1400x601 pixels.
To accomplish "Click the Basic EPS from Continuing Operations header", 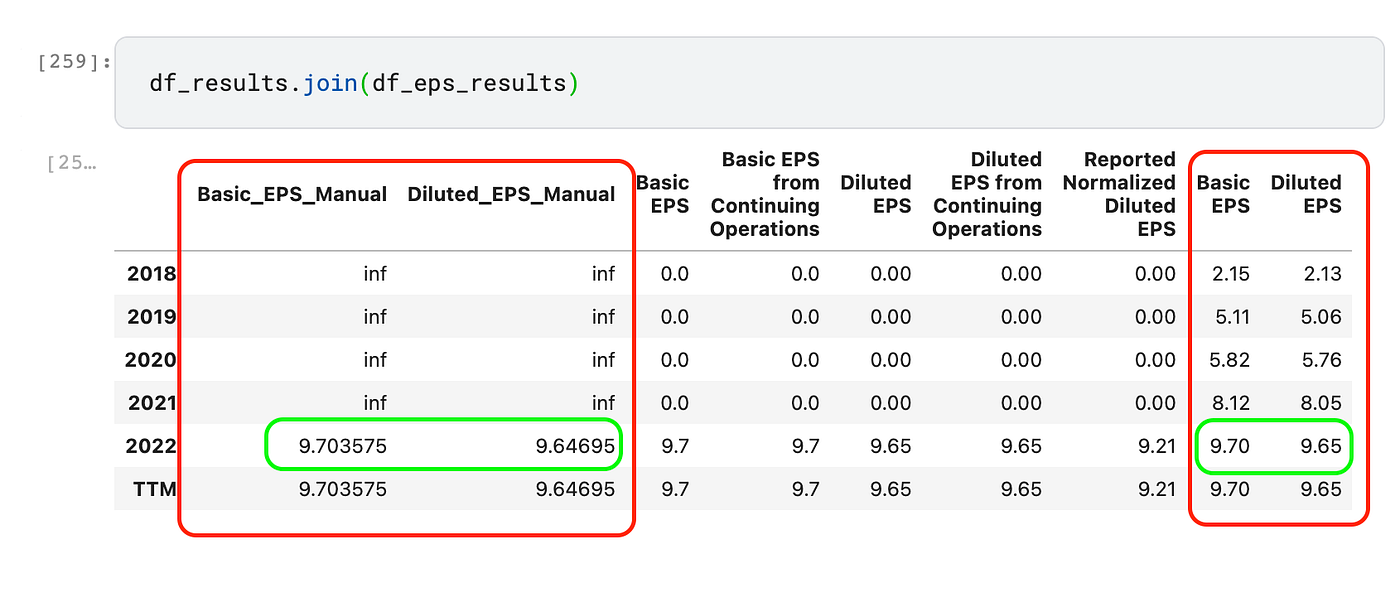I will (x=765, y=194).
